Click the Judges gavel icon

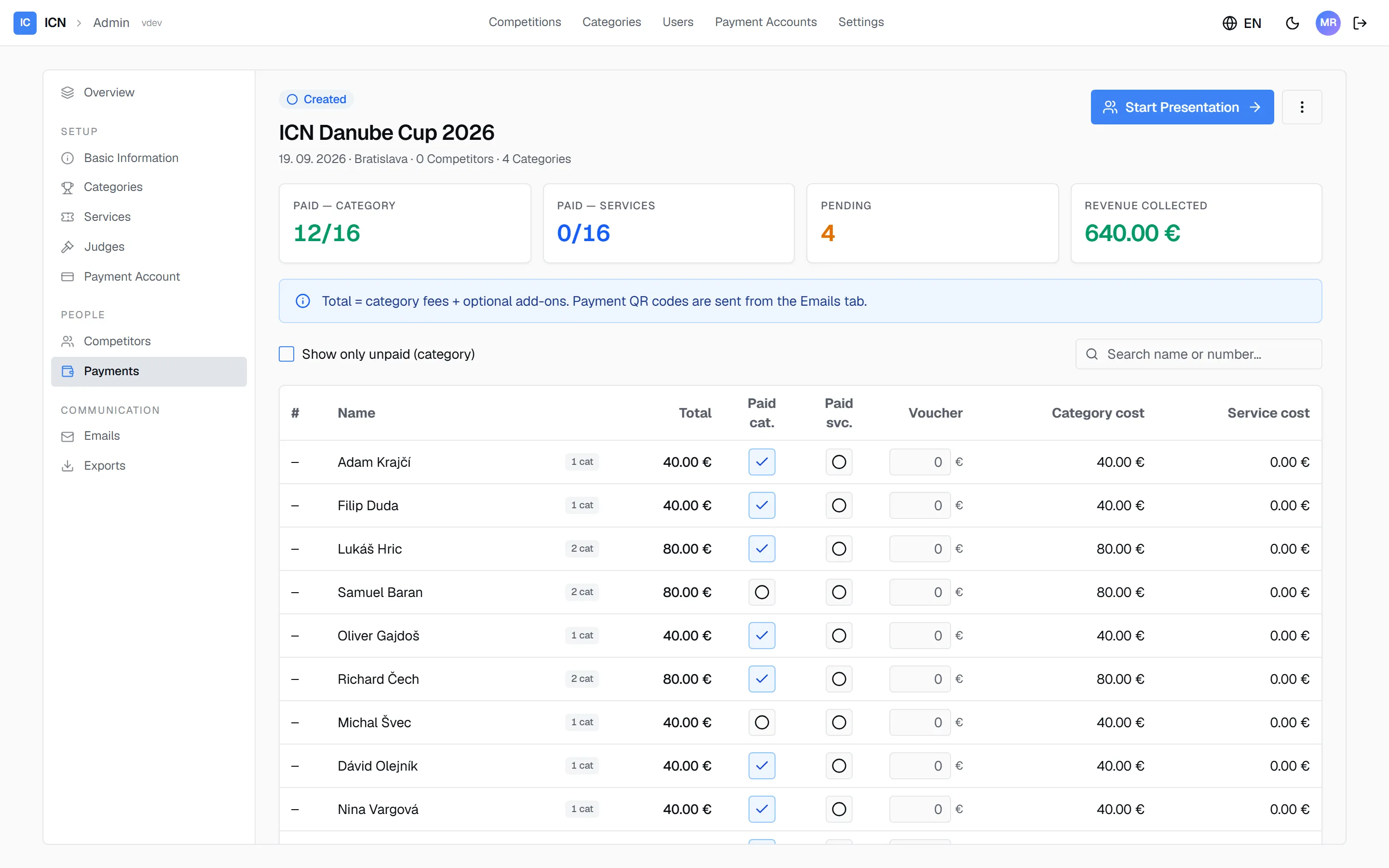click(x=68, y=247)
